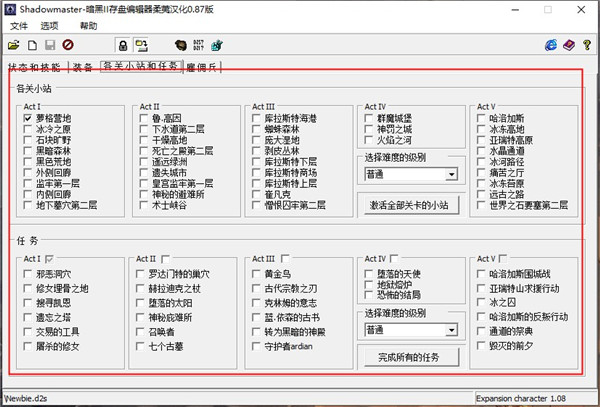Open the quest difficulty dropdown showing 普通
The image size is (600, 407).
point(411,330)
